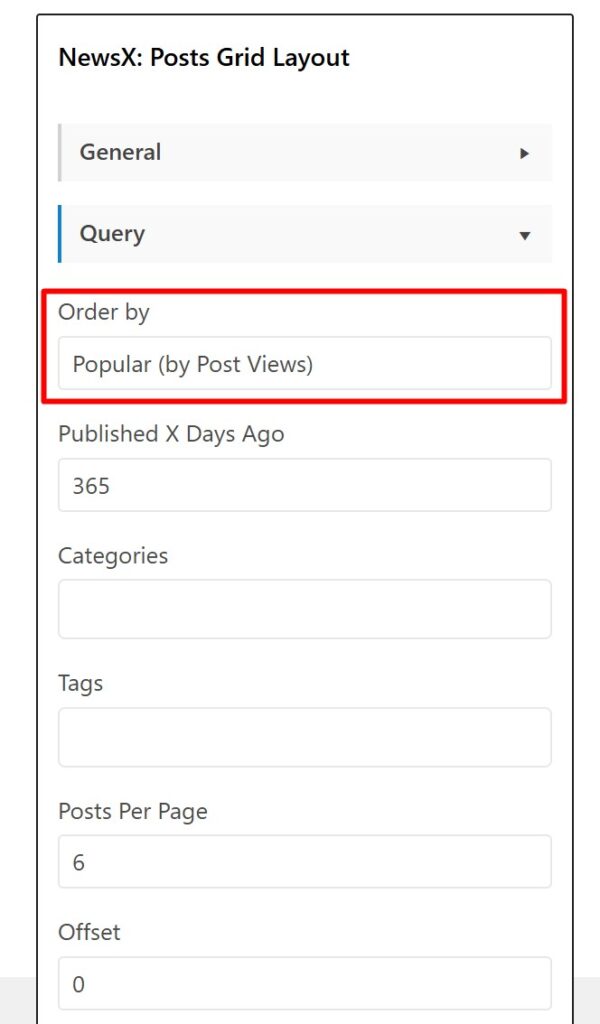
Task: Click the Posts Per Page label
Action: [133, 811]
